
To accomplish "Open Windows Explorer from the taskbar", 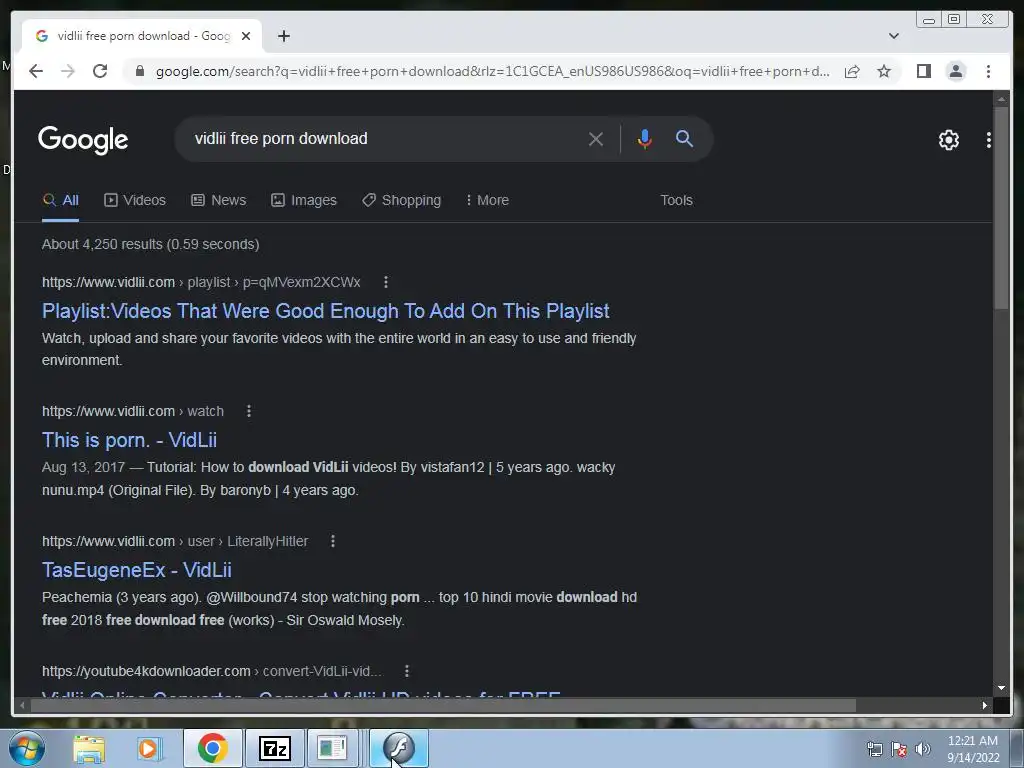I will tap(88, 748).
